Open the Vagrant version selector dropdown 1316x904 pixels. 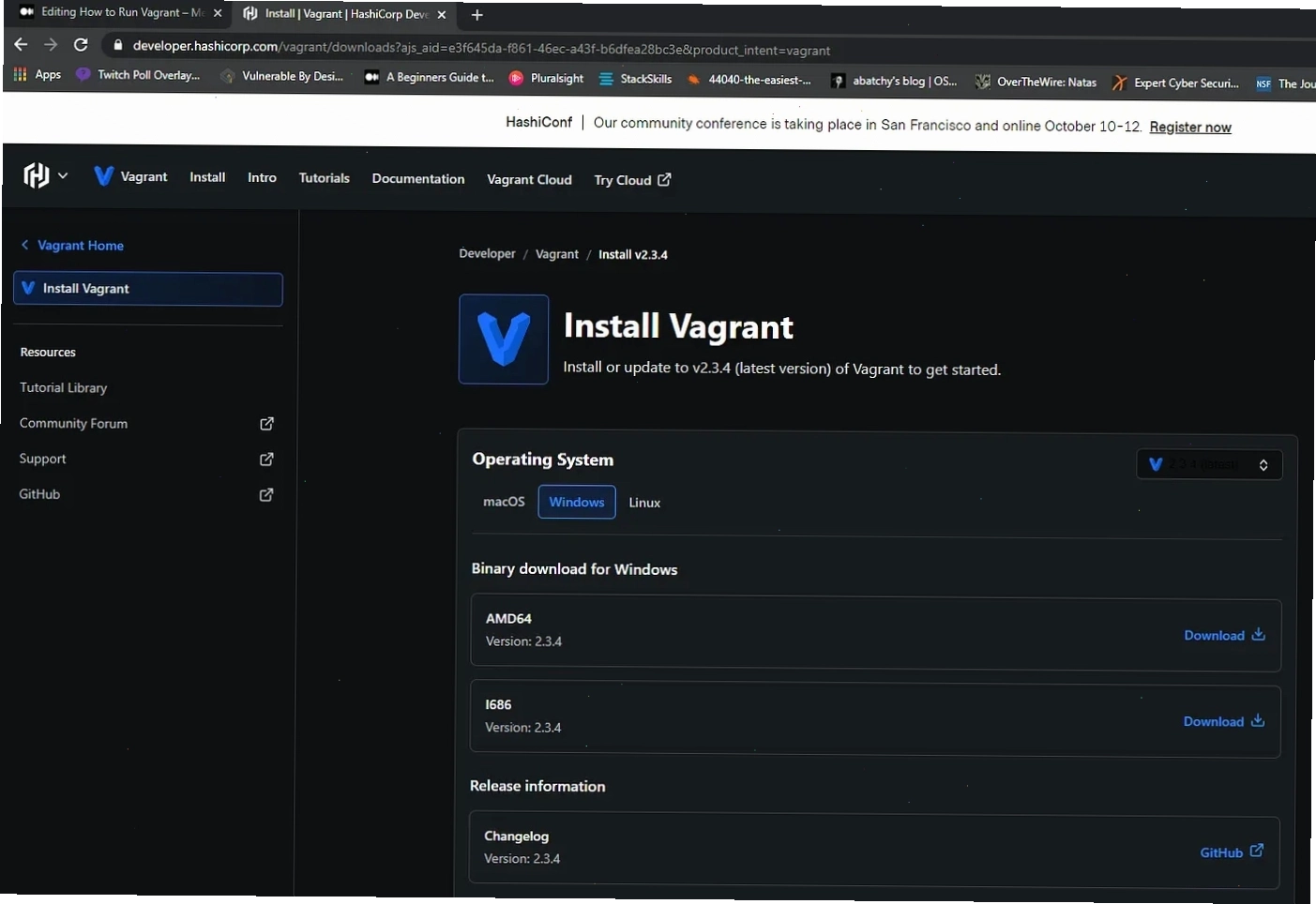pos(1209,464)
